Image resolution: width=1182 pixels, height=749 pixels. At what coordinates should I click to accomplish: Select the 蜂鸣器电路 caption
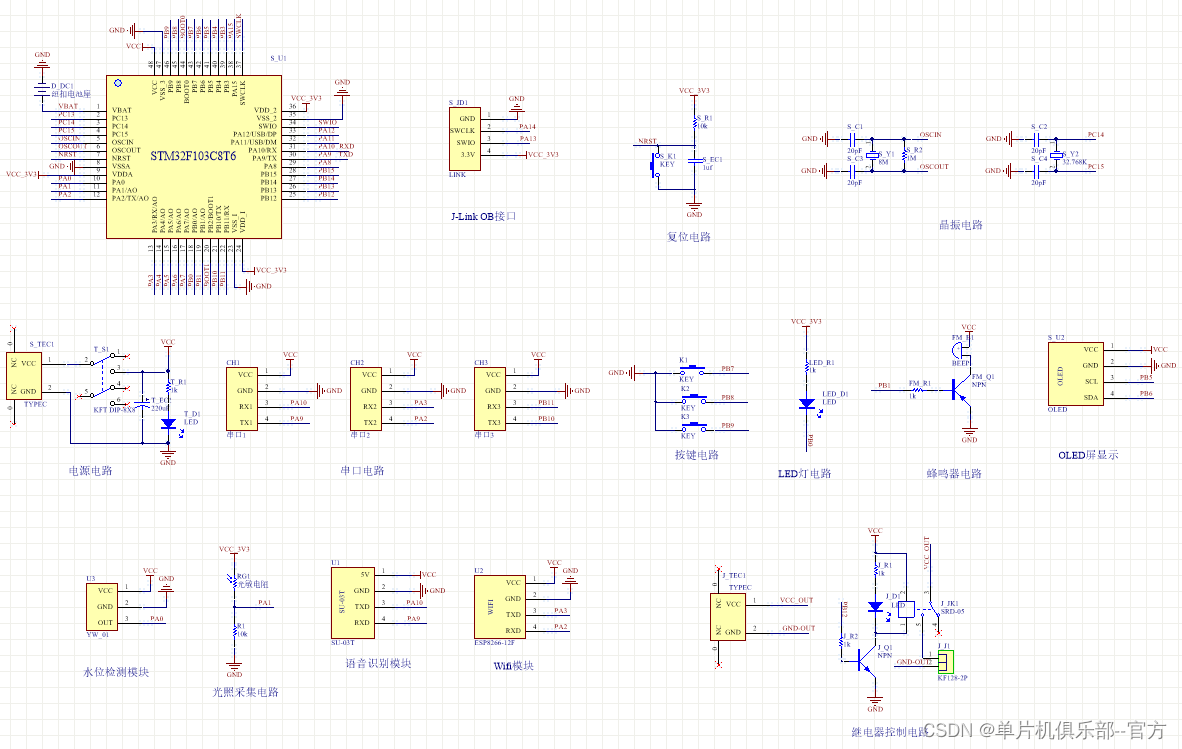point(954,474)
